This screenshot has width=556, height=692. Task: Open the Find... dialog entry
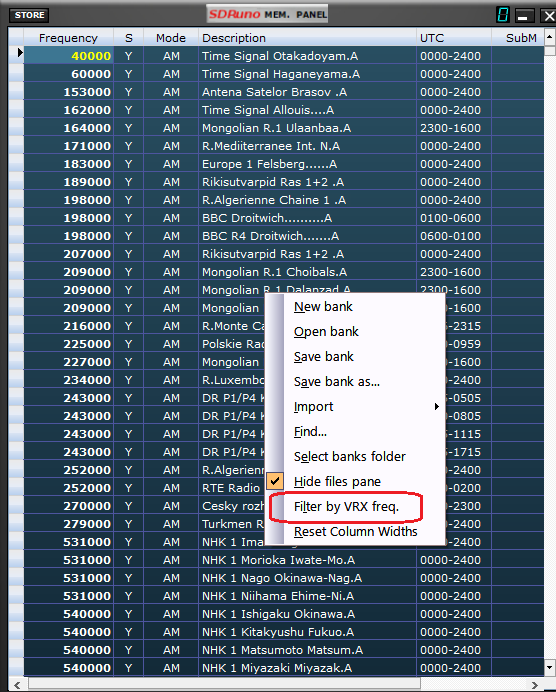click(310, 432)
